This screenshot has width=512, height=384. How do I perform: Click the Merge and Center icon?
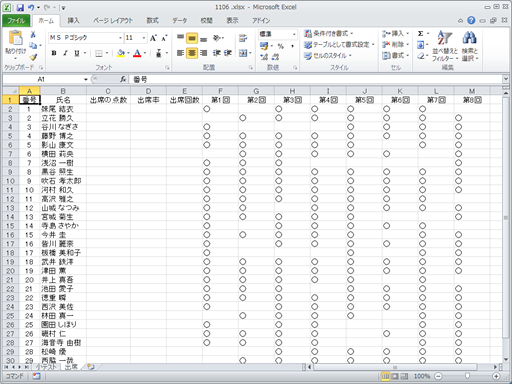pos(243,53)
